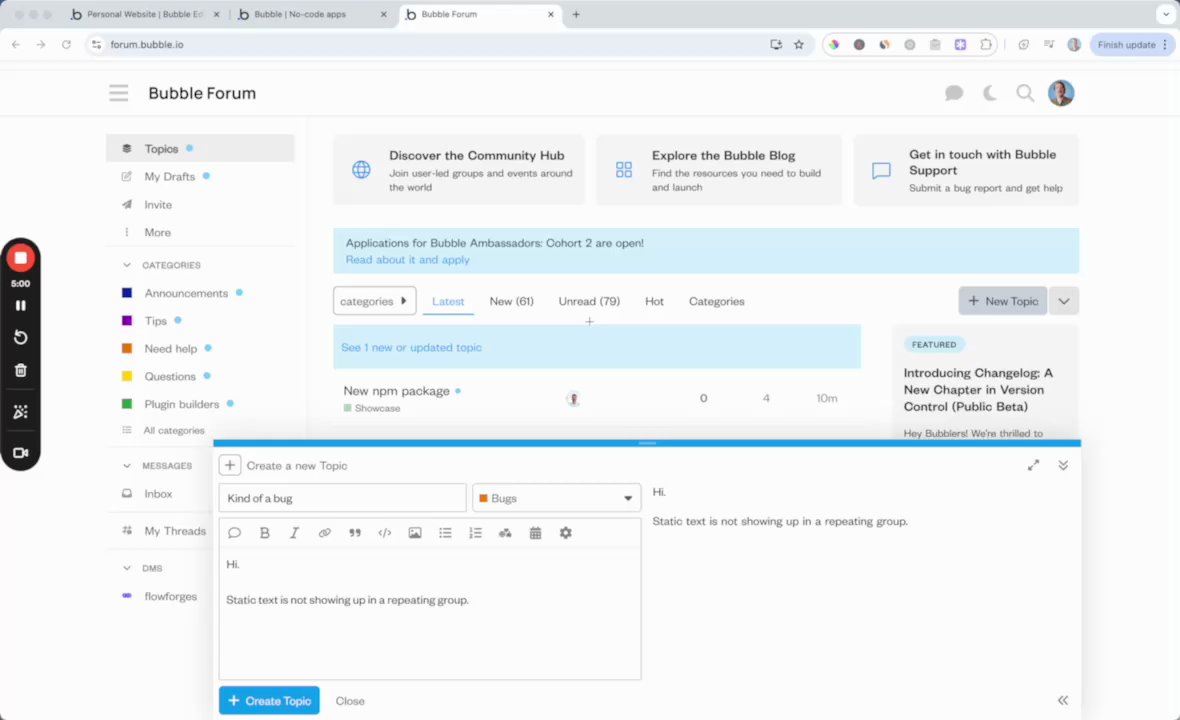Insert a hyperlink in editor
This screenshot has width=1180, height=720.
pos(324,533)
